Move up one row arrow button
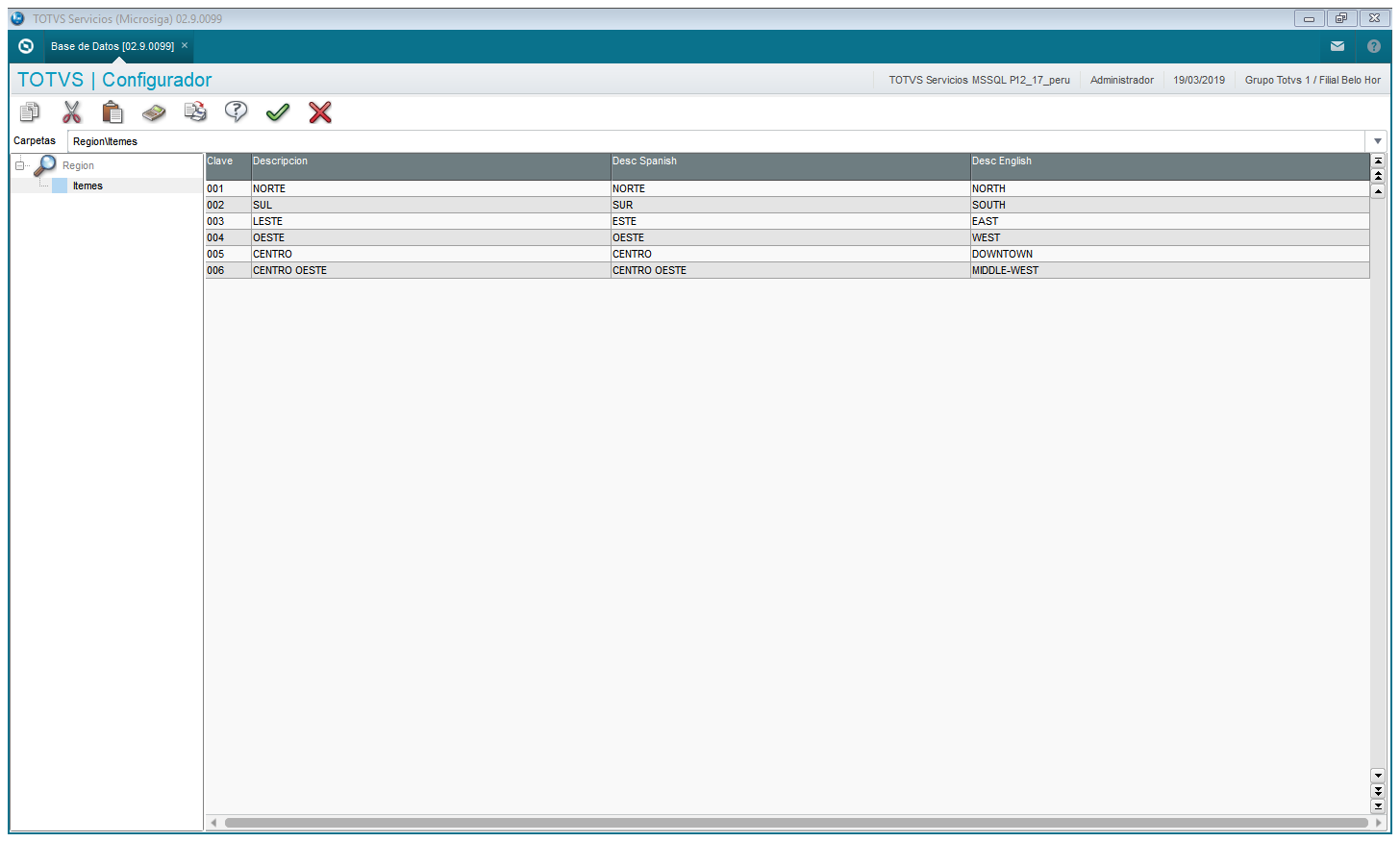This screenshot has width=1400, height=842. pos(1378,191)
